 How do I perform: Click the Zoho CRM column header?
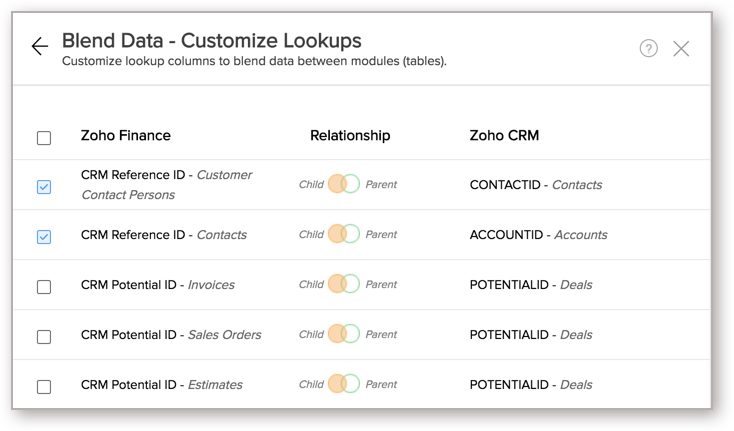[x=504, y=136]
